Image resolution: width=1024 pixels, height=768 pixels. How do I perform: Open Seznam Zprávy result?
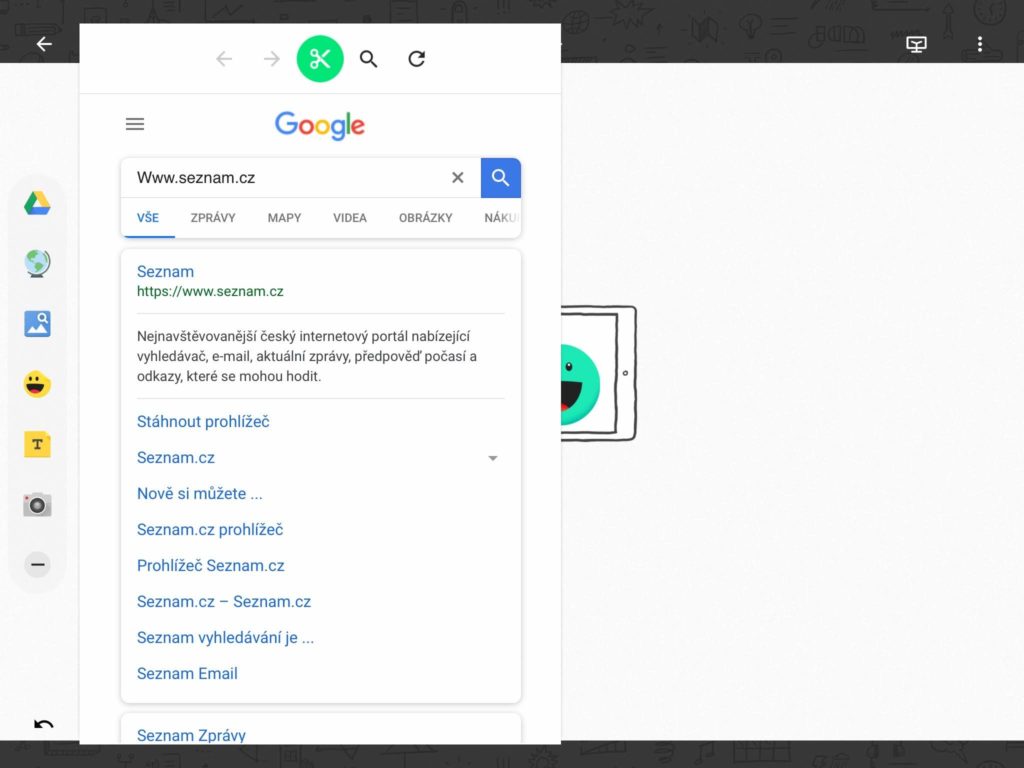pyautogui.click(x=191, y=735)
